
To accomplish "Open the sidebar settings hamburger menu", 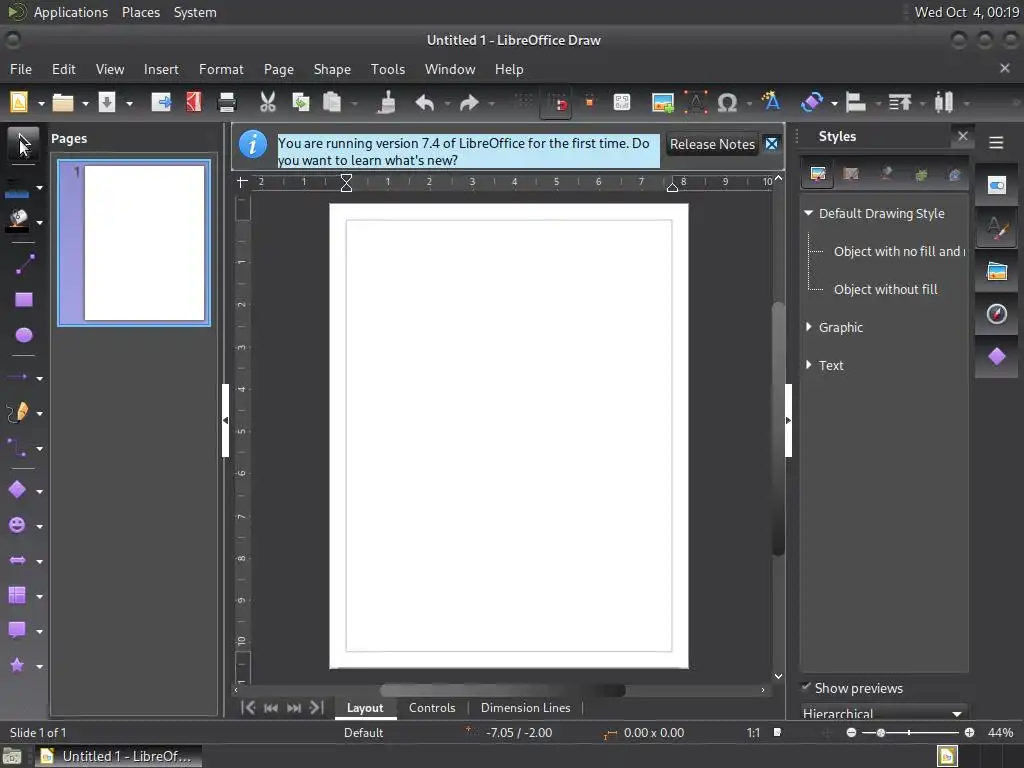I will tap(996, 142).
